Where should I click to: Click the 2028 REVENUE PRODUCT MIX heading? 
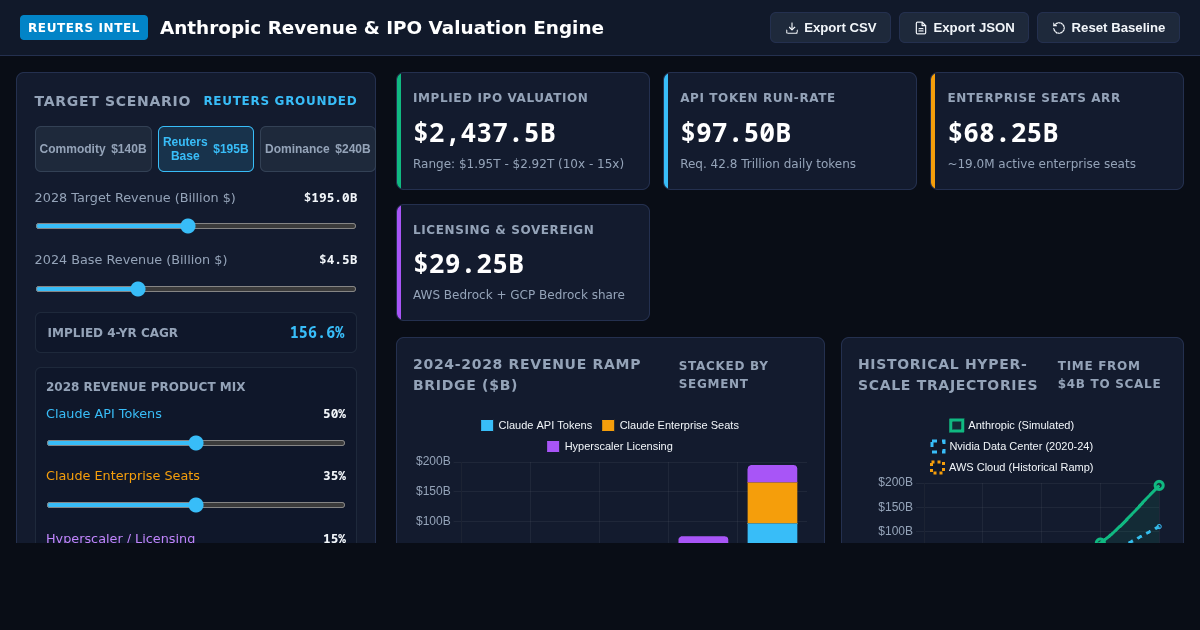[x=146, y=387]
